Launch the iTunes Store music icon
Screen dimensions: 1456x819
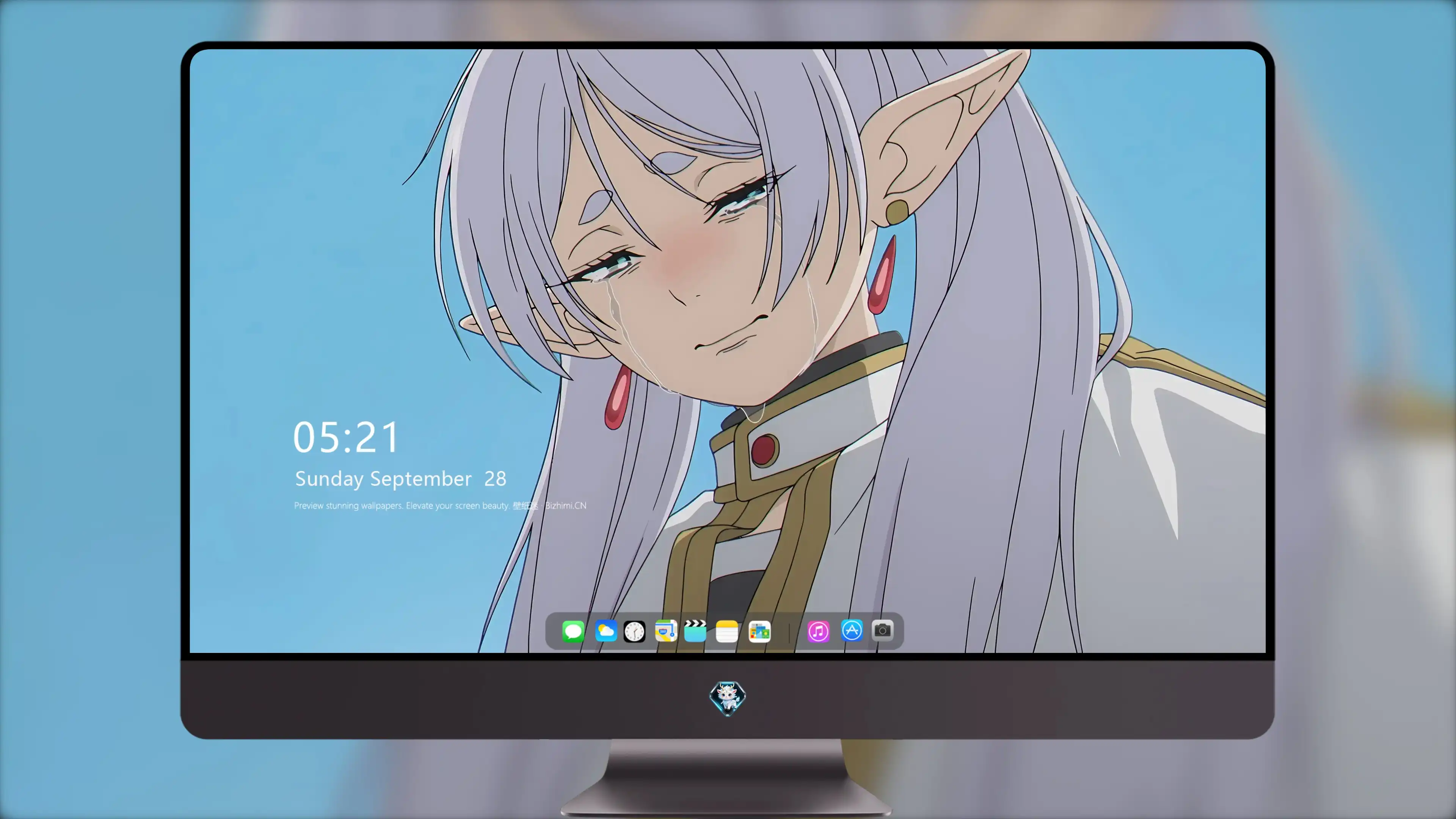tap(819, 631)
